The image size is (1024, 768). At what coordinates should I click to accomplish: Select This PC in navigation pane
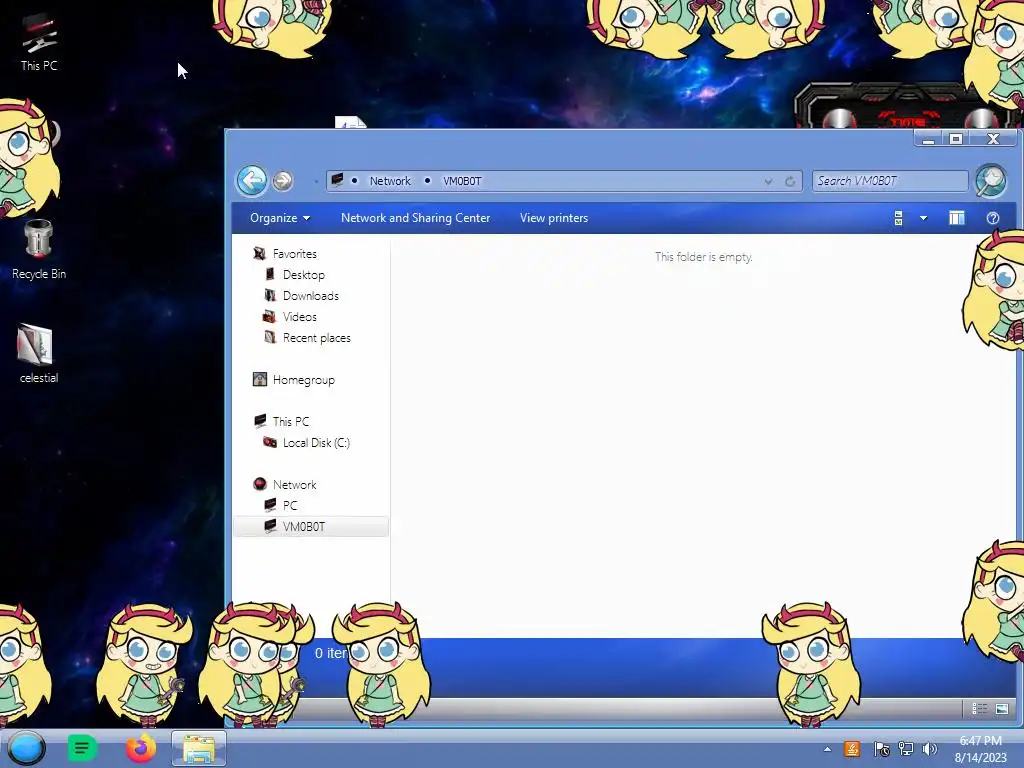[291, 421]
